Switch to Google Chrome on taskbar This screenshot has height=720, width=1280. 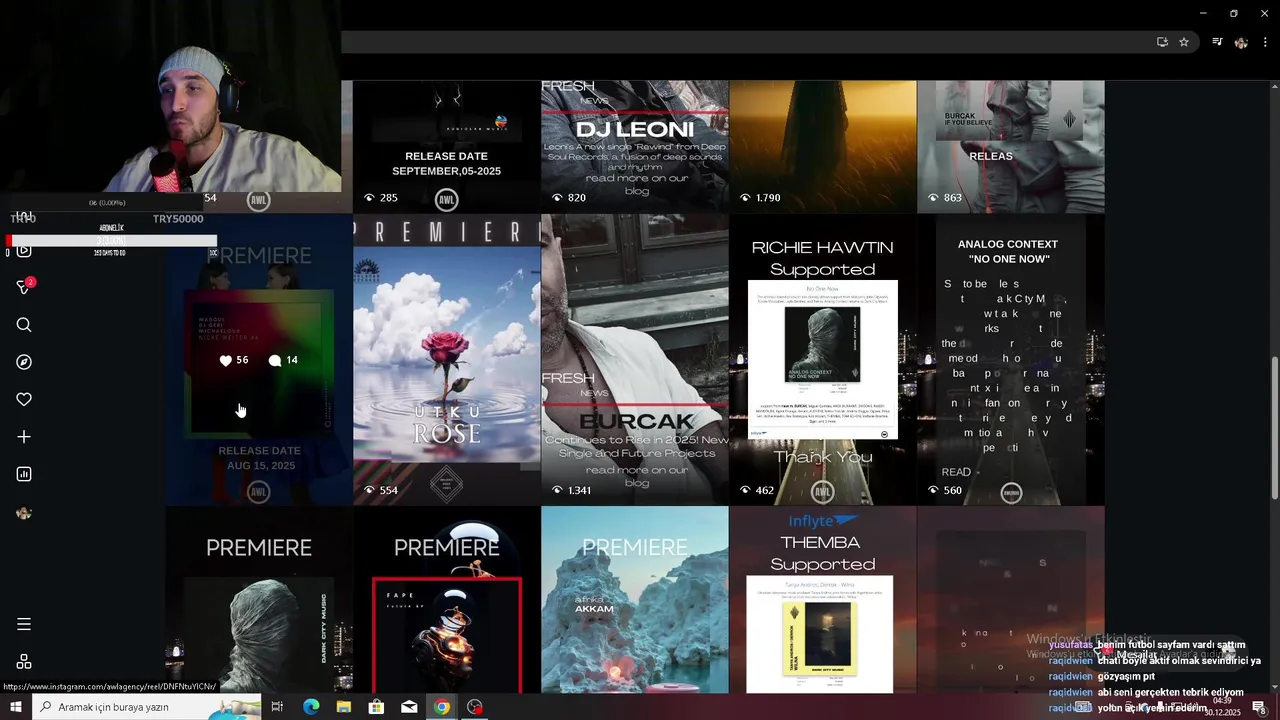[442, 707]
